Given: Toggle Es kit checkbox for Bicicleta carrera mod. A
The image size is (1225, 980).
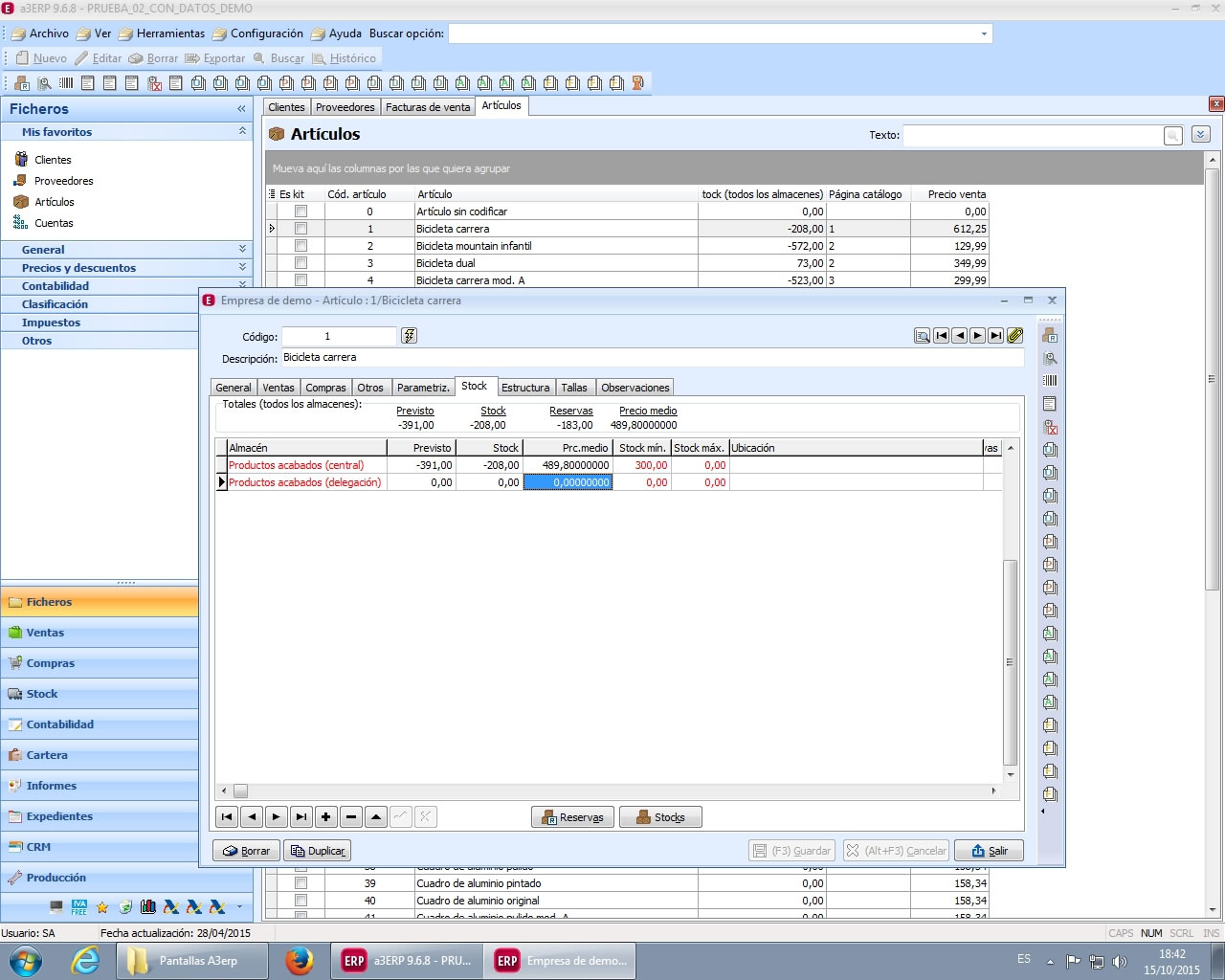Looking at the screenshot, I should 301,280.
